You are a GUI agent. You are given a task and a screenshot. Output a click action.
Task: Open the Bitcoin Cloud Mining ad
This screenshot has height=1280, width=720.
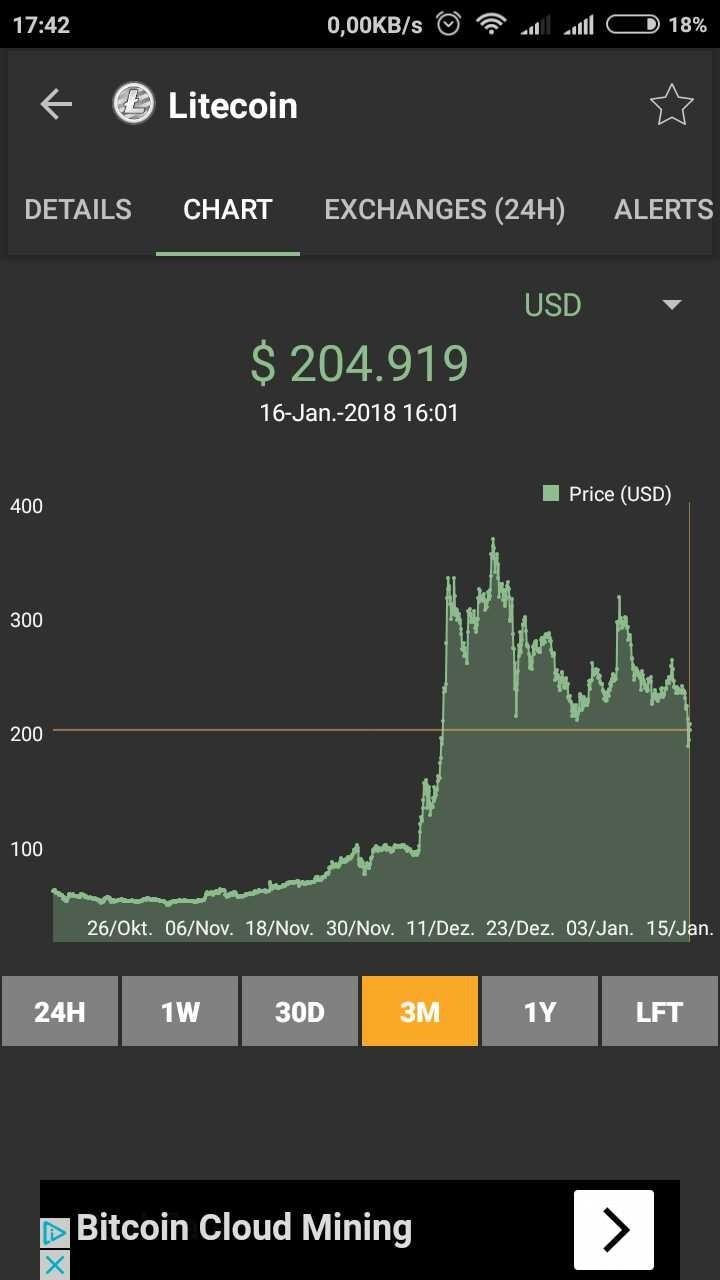point(244,1228)
